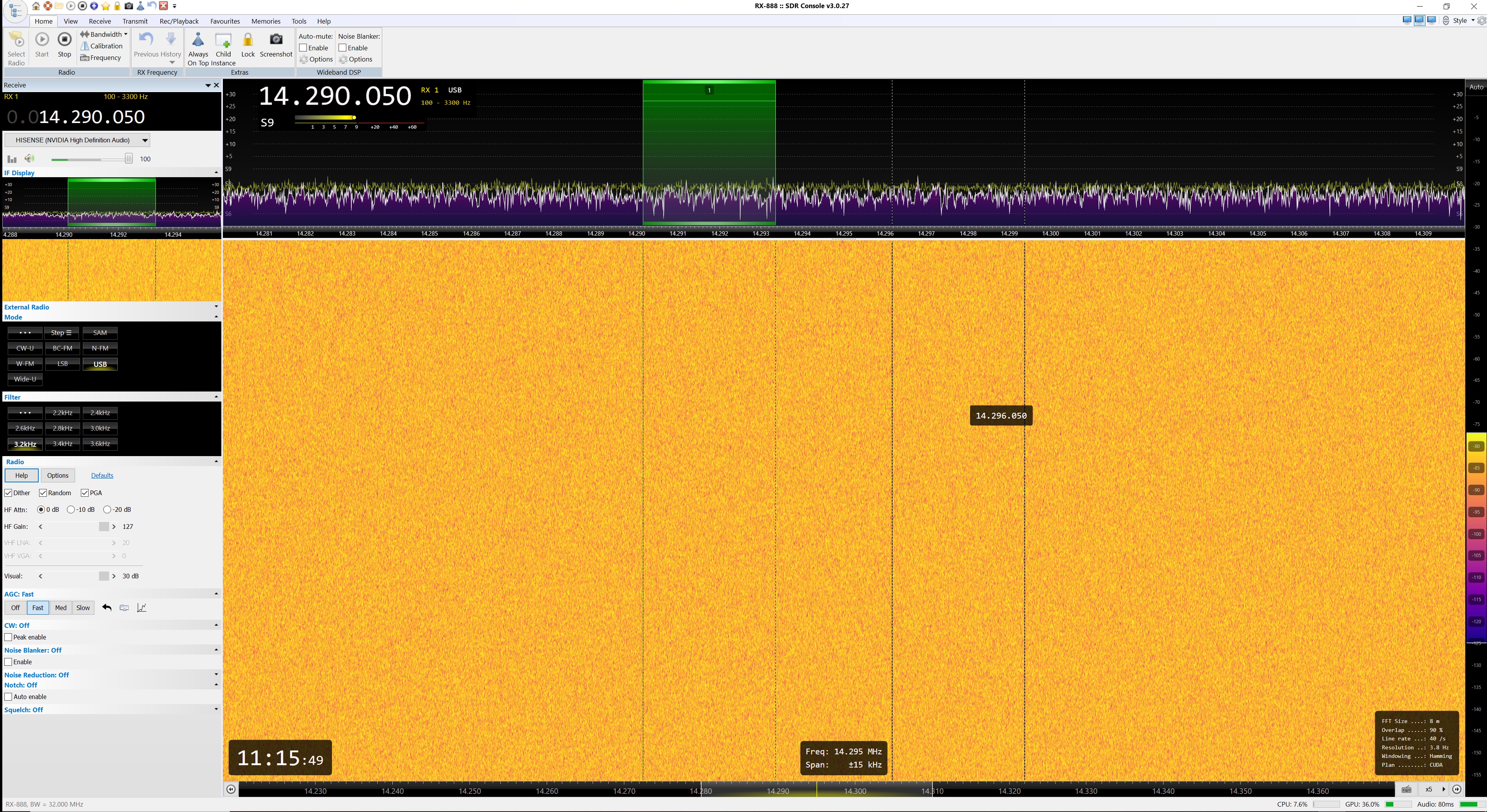Click the AGC graph icon
The width and height of the screenshot is (1487, 812).
[142, 608]
